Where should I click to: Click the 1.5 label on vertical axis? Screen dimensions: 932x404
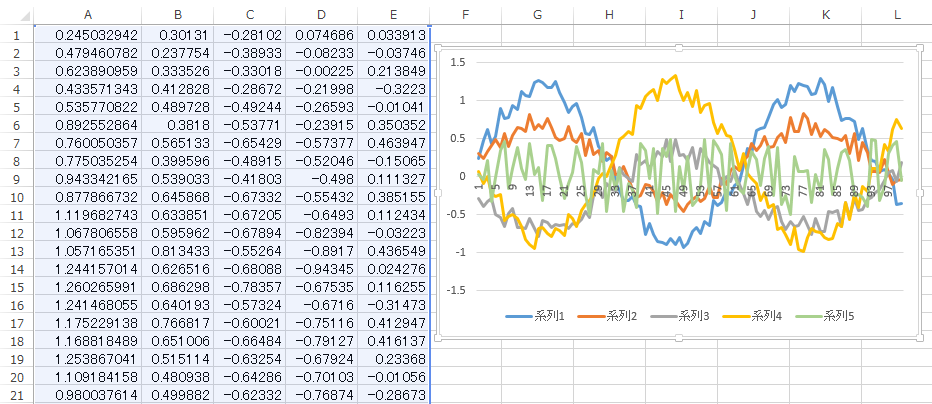click(457, 62)
